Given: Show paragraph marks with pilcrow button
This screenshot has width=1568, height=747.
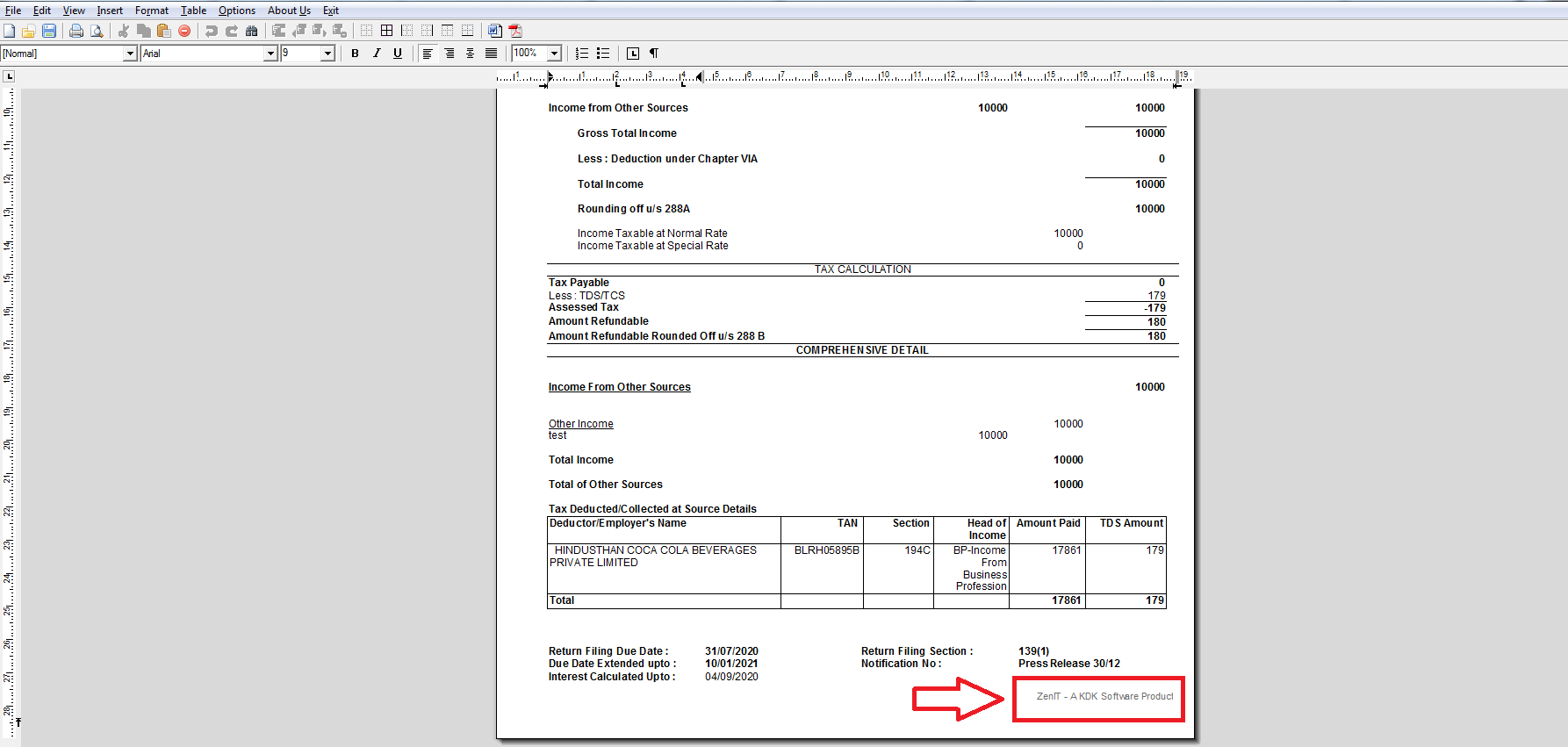Looking at the screenshot, I should click(x=654, y=54).
